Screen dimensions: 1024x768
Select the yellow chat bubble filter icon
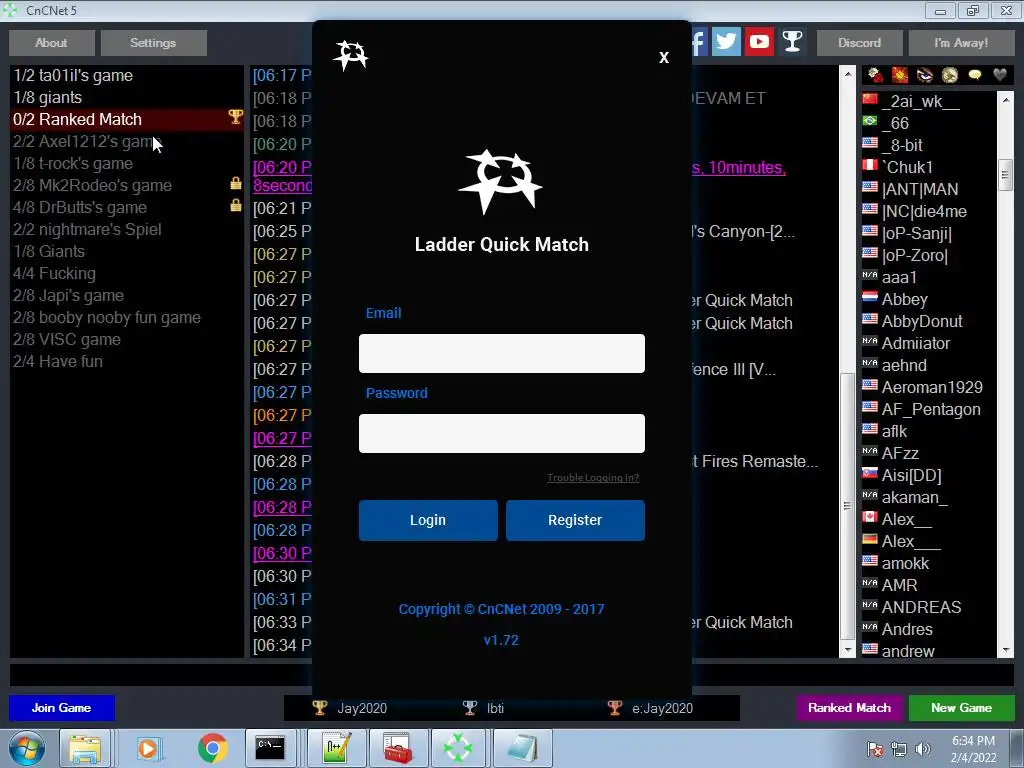pos(974,75)
